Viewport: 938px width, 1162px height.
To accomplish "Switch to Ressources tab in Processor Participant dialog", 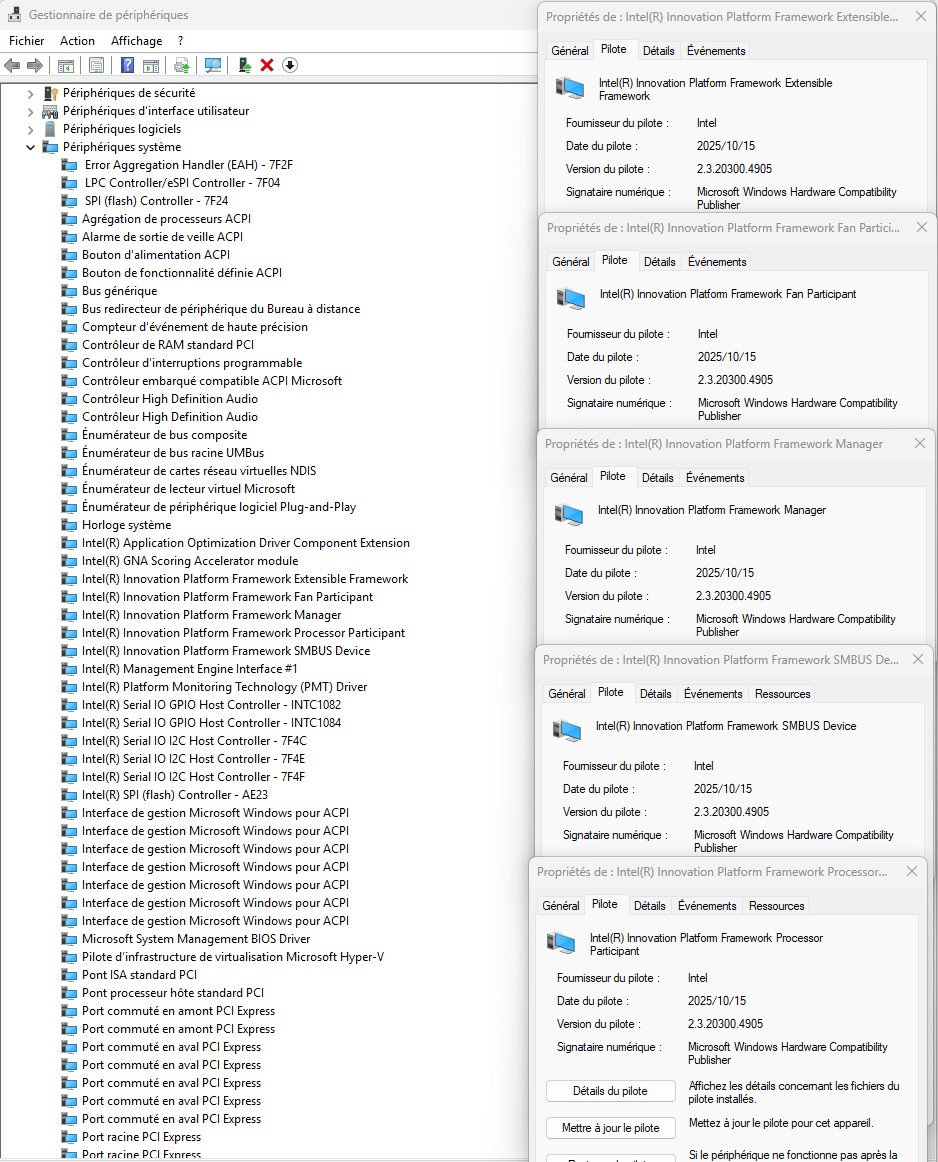I will point(776,906).
